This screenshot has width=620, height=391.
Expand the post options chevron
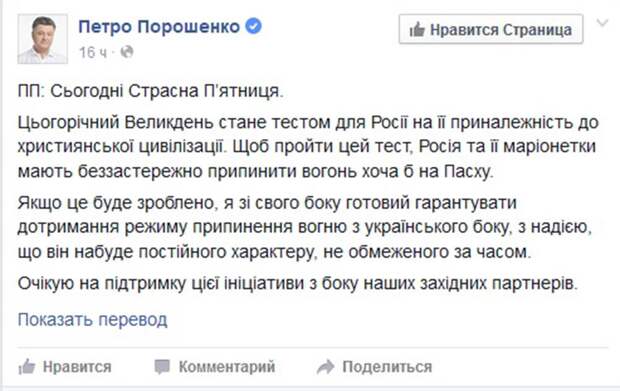(603, 23)
